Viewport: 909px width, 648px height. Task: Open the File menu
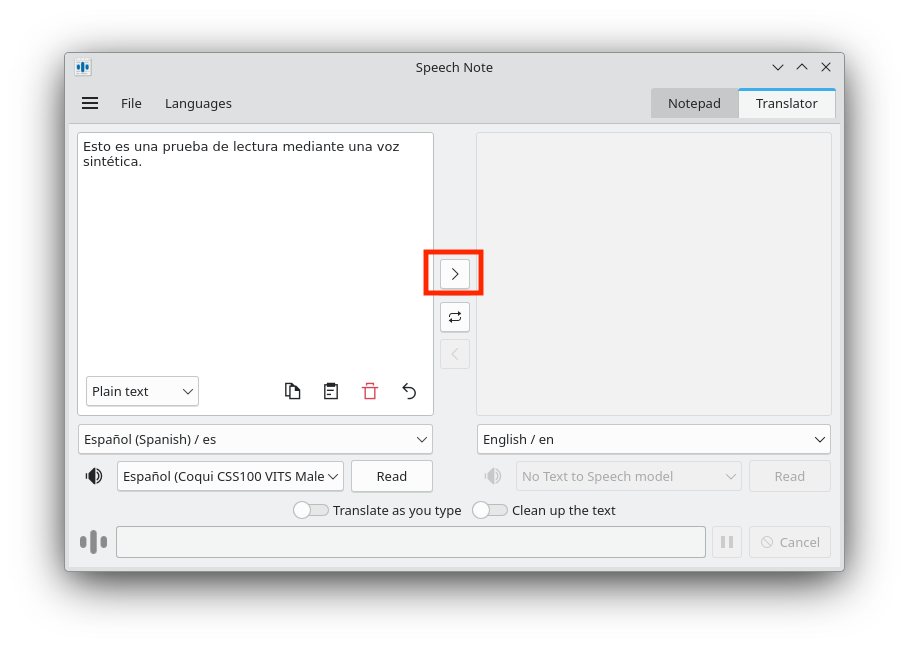[131, 103]
